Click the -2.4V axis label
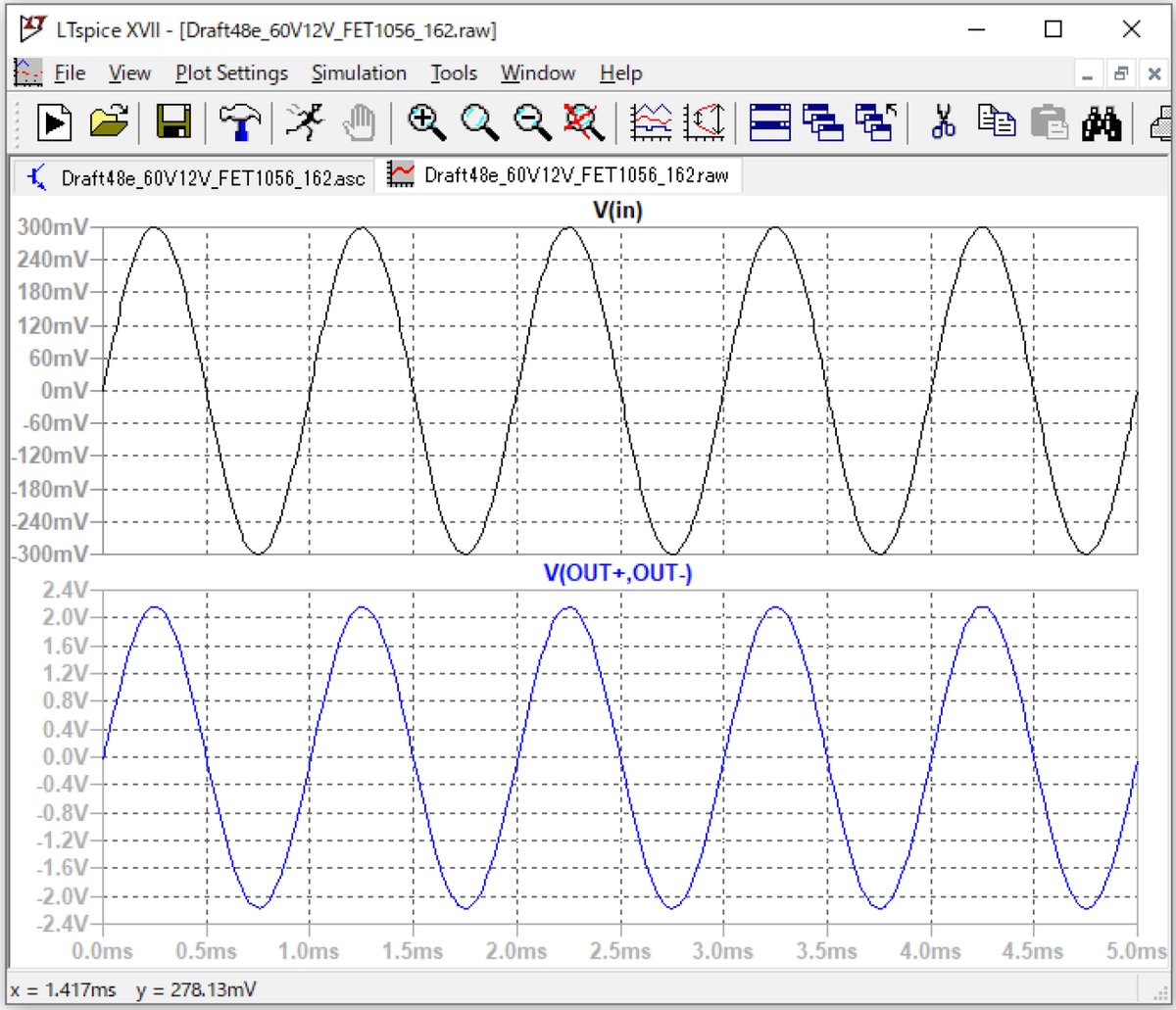The height and width of the screenshot is (1010, 1176). 64,924
